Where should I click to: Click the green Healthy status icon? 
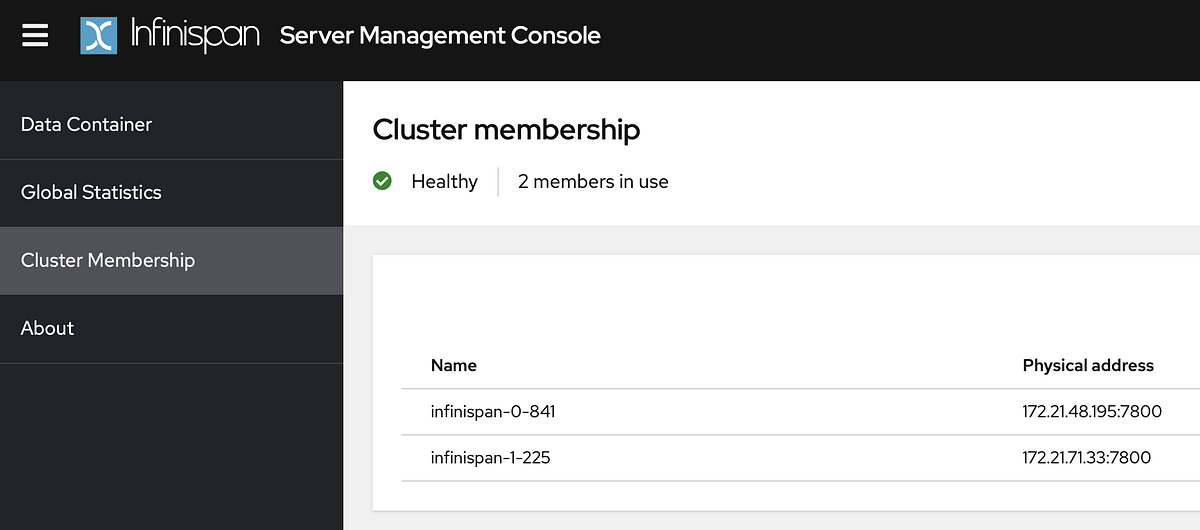382,181
